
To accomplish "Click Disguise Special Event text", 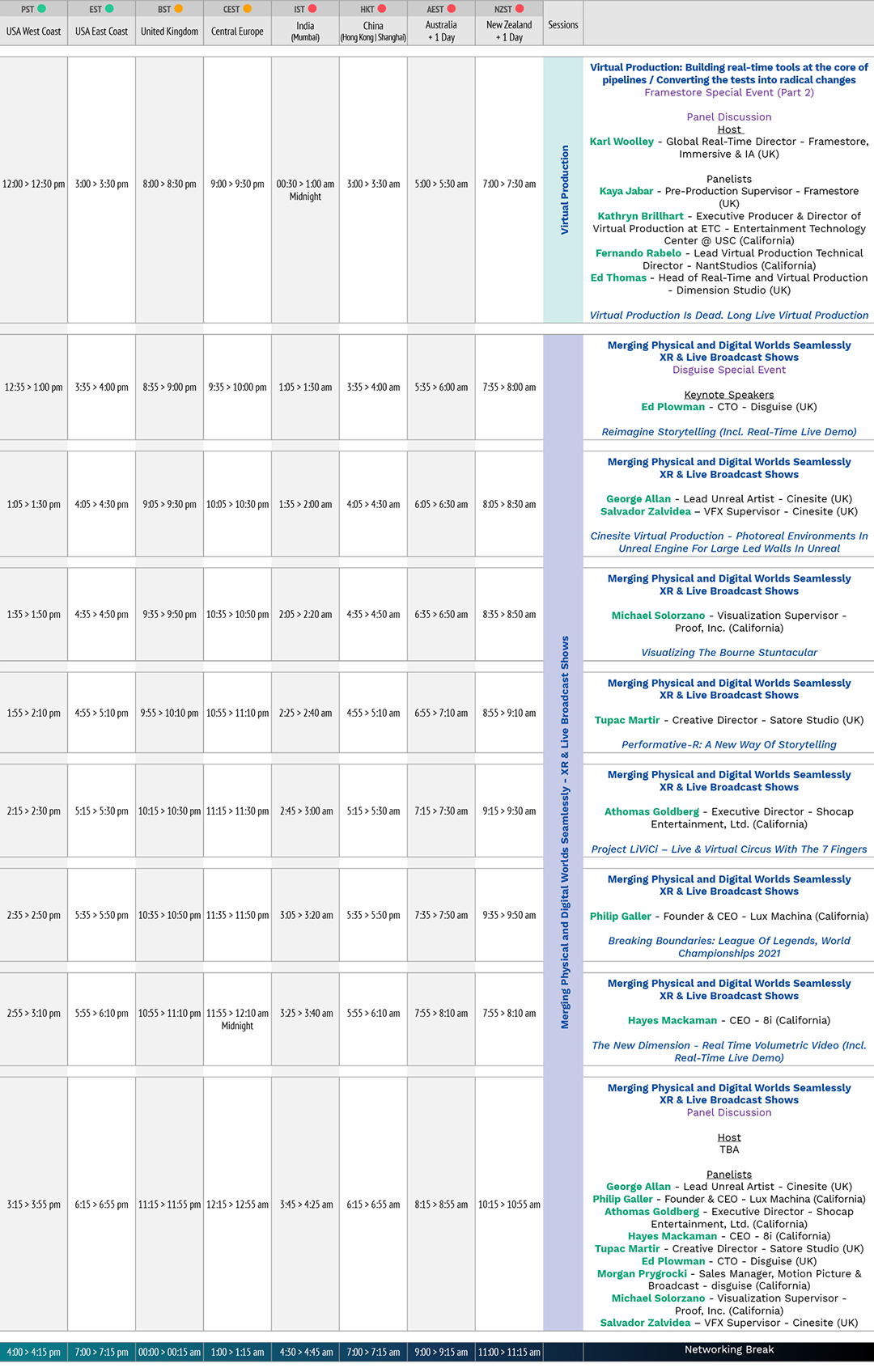I will (x=729, y=370).
